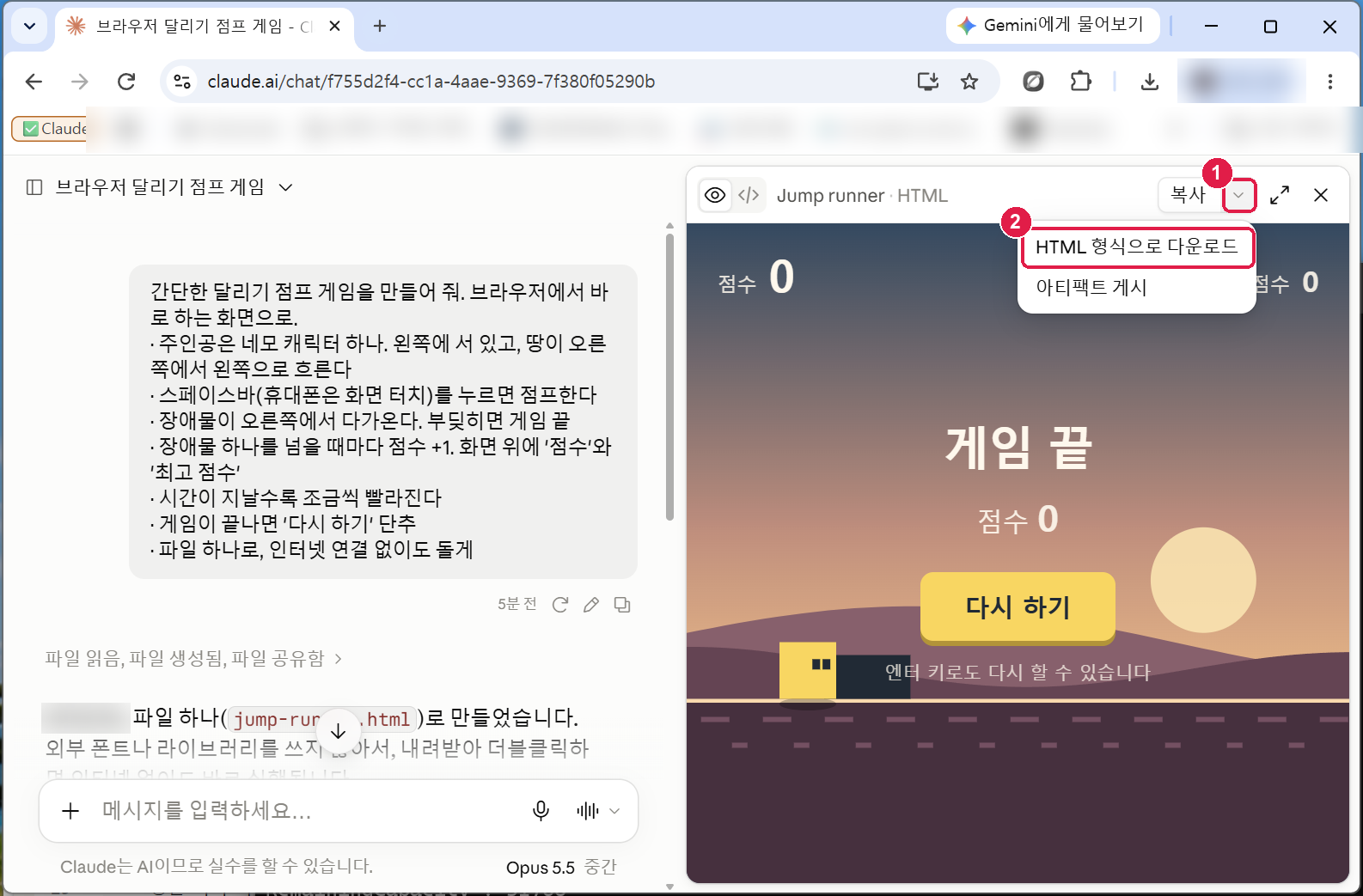Image resolution: width=1363 pixels, height=896 pixels.
Task: Click the 5분 전 timestamp
Action: 517,605
